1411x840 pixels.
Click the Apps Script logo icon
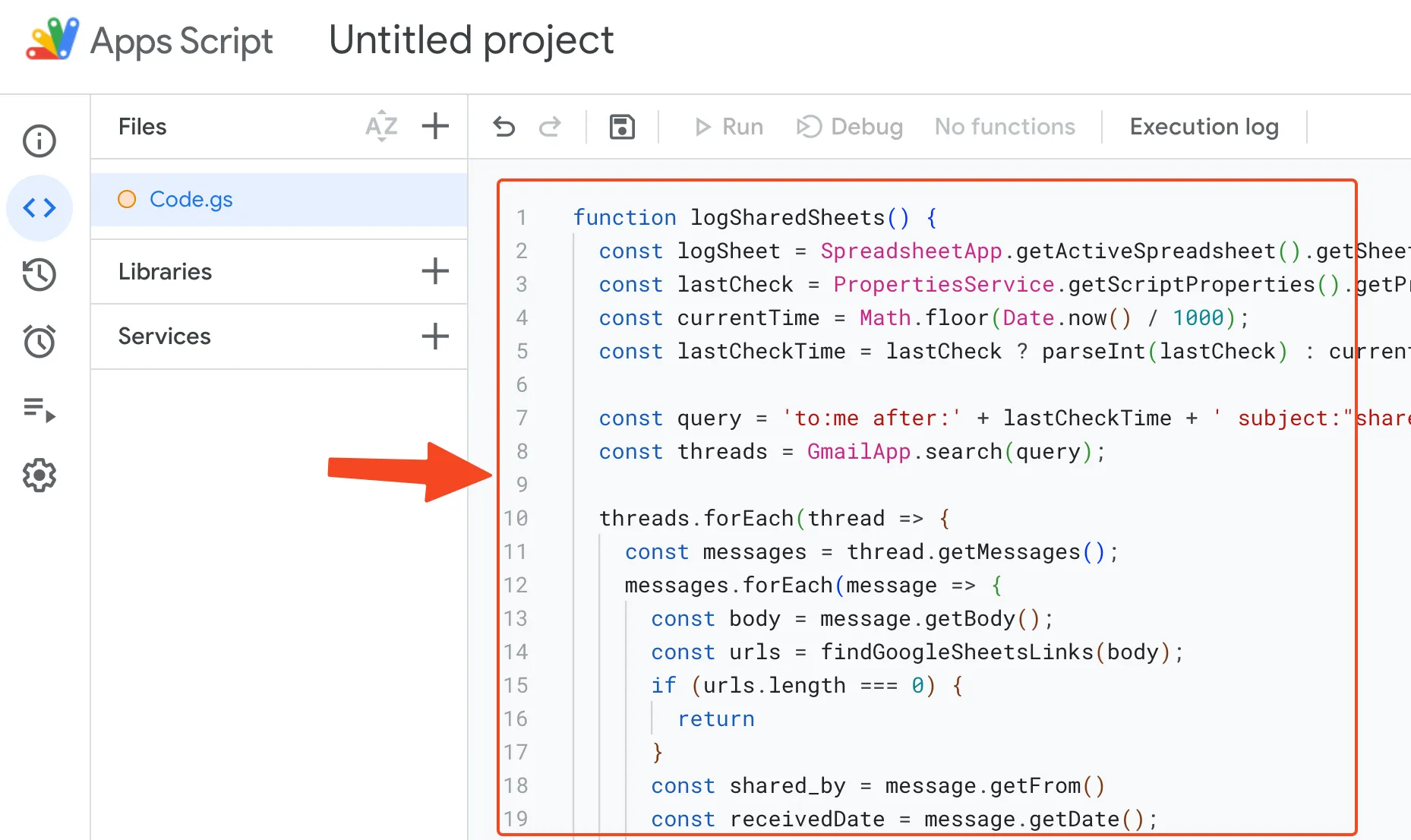pyautogui.click(x=52, y=39)
